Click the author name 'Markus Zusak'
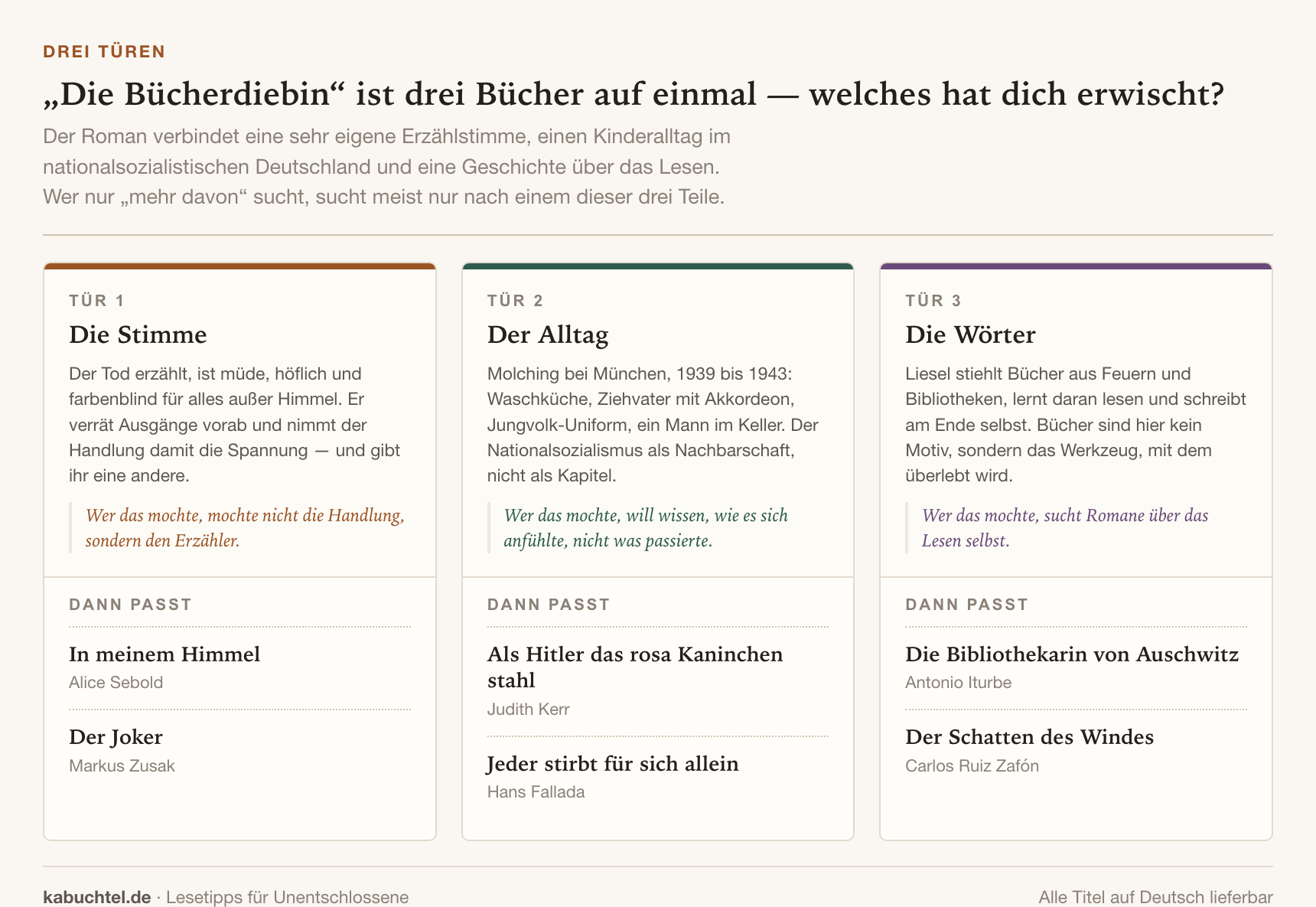Image resolution: width=1316 pixels, height=907 pixels. (x=122, y=765)
